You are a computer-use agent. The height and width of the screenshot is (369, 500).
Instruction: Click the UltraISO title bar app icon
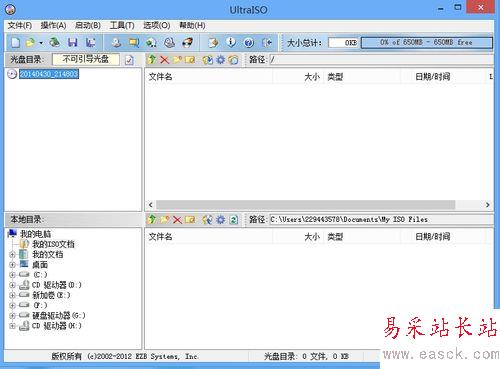(10, 9)
